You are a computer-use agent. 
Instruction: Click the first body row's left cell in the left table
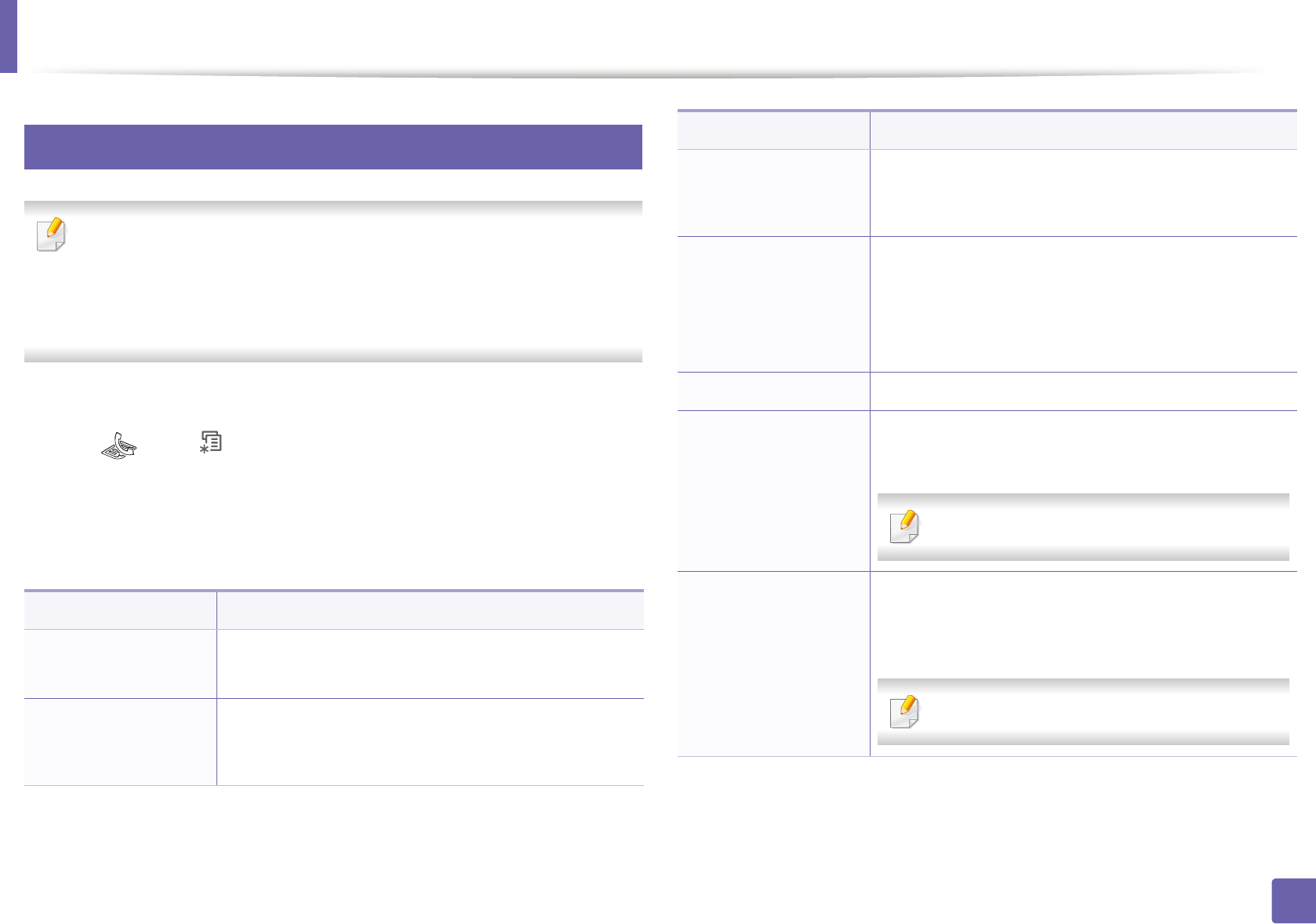(x=120, y=664)
